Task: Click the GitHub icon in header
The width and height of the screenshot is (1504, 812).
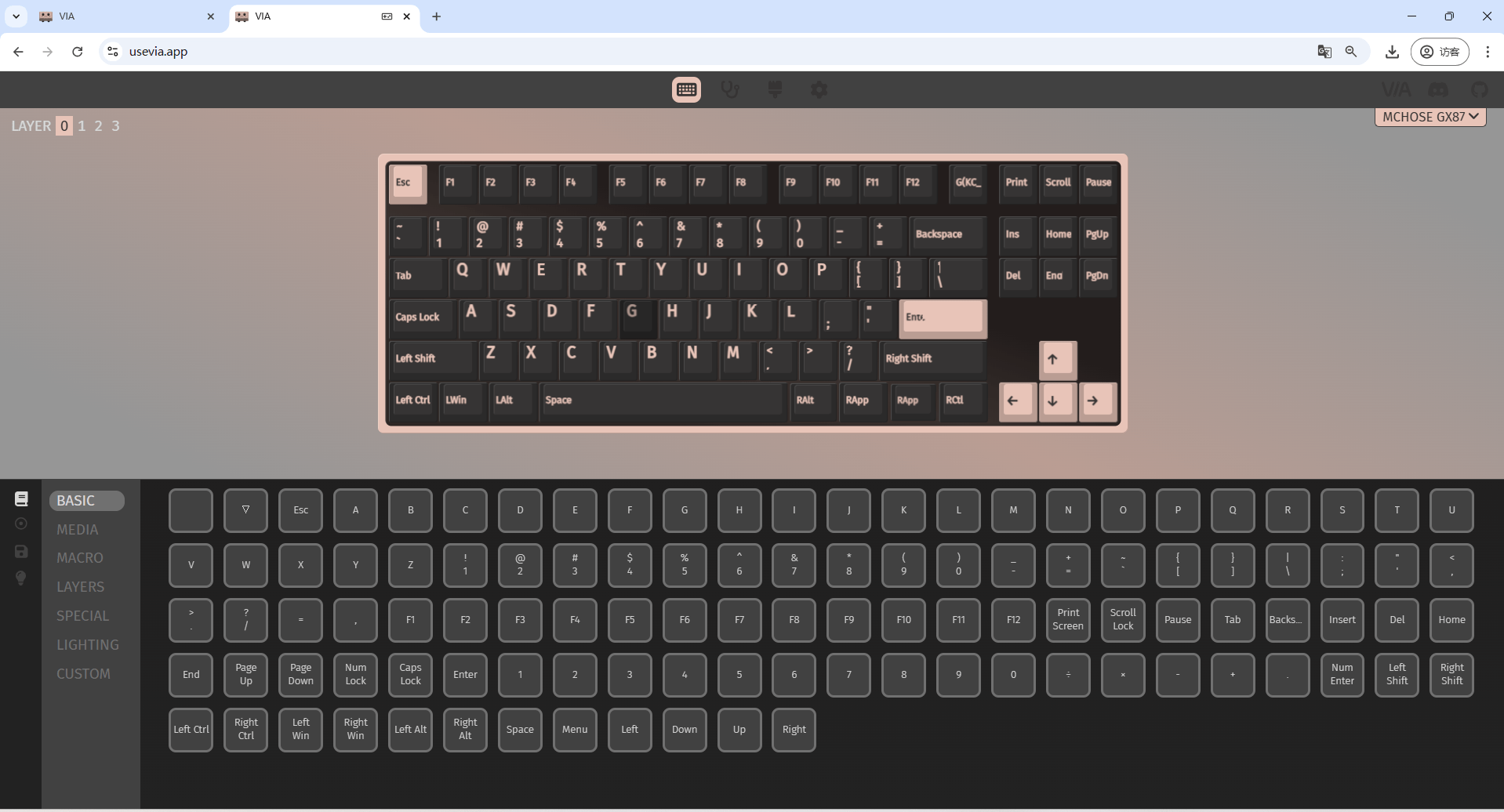Action: point(1479,90)
